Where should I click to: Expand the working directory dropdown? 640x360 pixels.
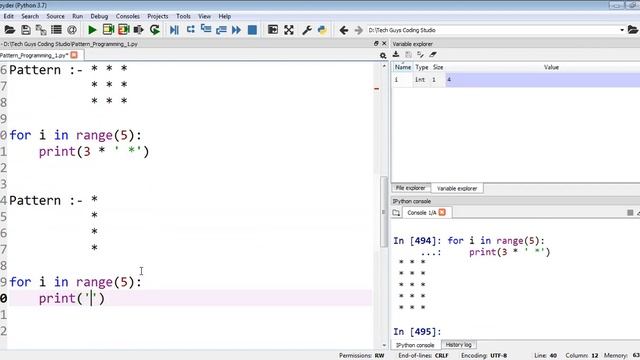pyautogui.click(x=622, y=30)
